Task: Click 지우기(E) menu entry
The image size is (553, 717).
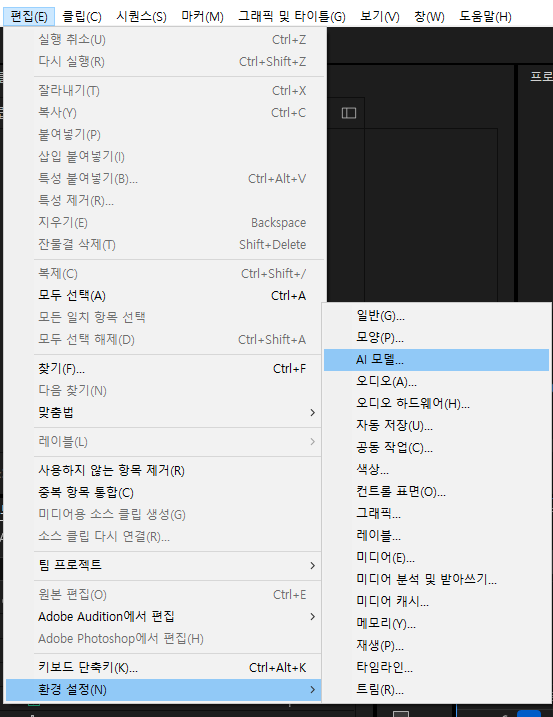Action: (164, 222)
